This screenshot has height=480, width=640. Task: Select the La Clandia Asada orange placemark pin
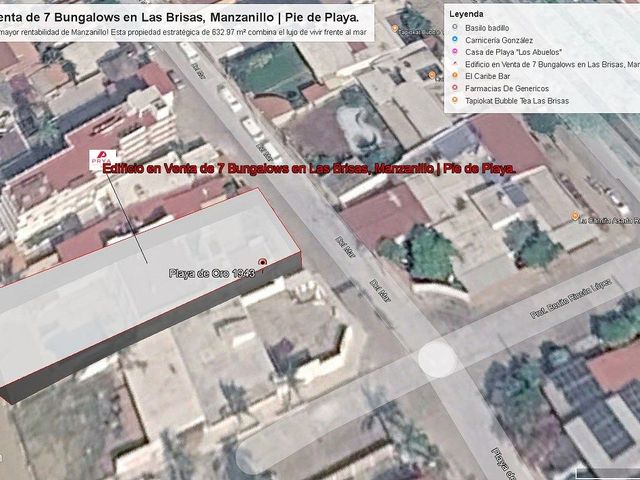pyautogui.click(x=575, y=216)
